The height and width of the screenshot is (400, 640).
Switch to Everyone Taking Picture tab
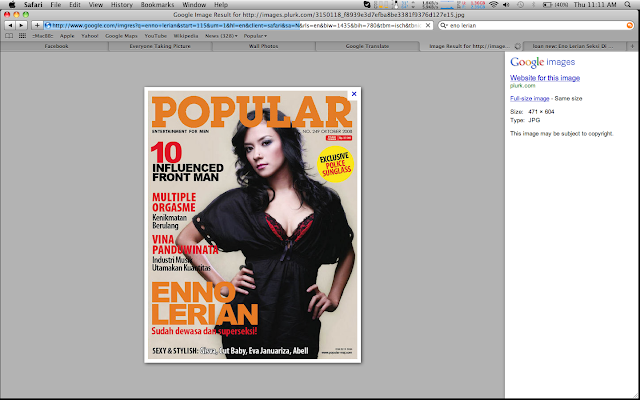tap(160, 46)
